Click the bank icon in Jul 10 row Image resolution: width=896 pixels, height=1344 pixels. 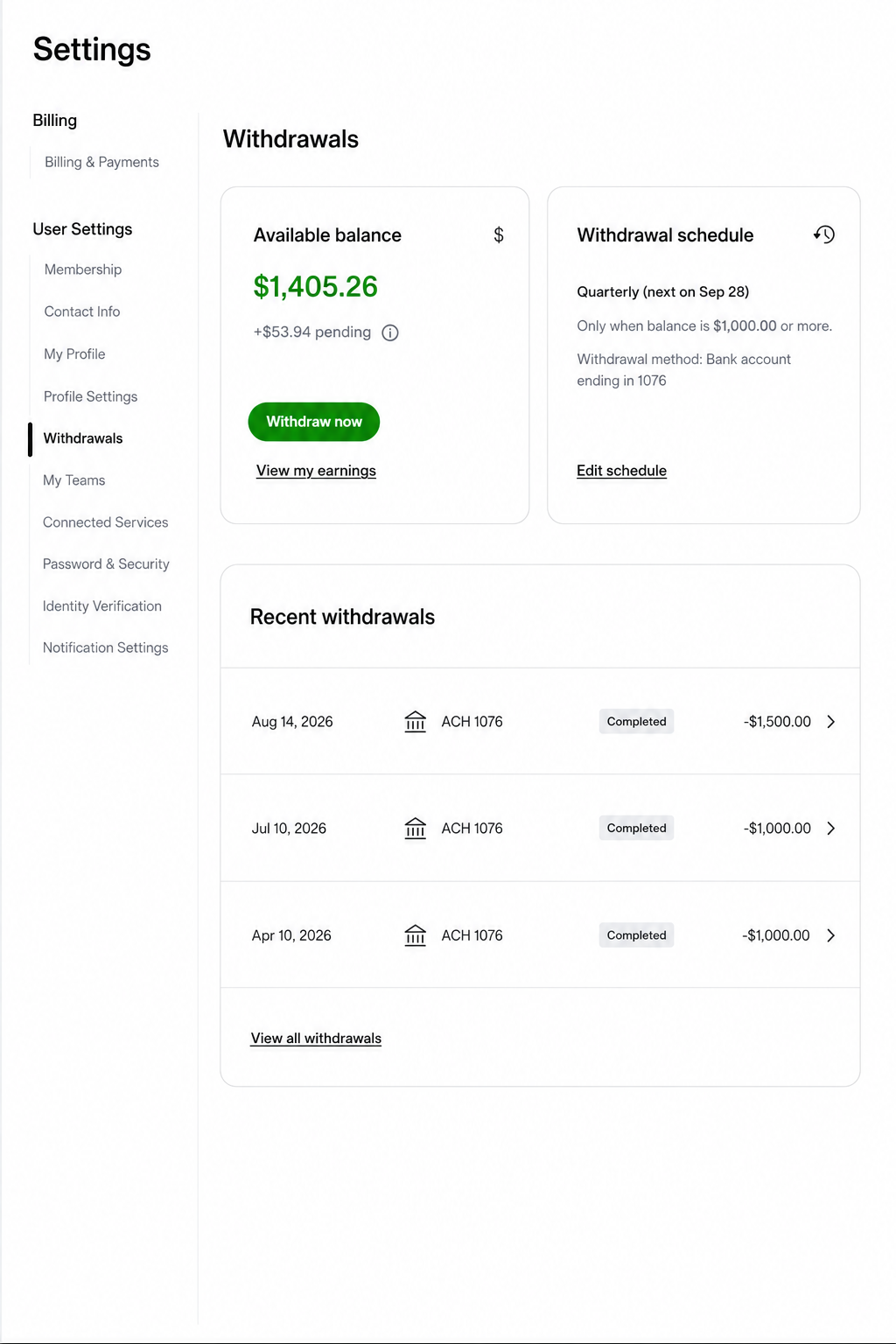click(x=415, y=828)
